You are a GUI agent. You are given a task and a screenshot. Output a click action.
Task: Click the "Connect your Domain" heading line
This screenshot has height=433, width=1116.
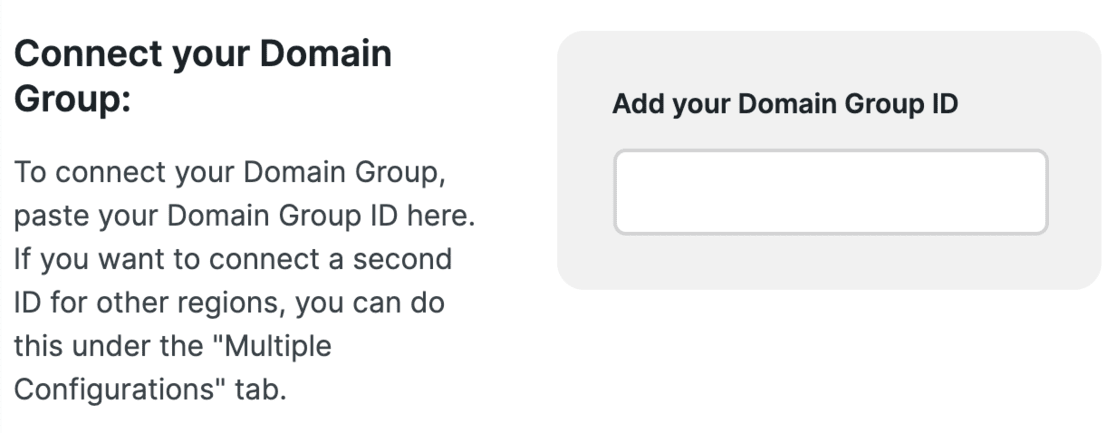(x=204, y=54)
